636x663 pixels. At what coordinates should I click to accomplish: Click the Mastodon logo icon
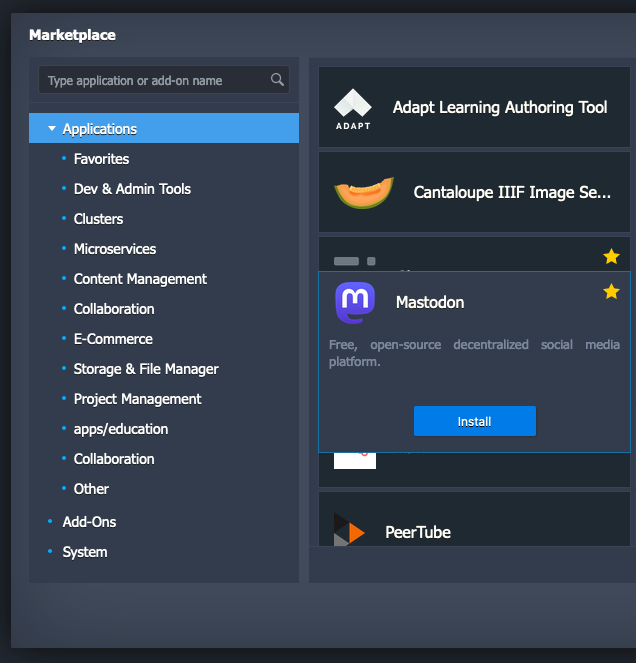click(355, 303)
